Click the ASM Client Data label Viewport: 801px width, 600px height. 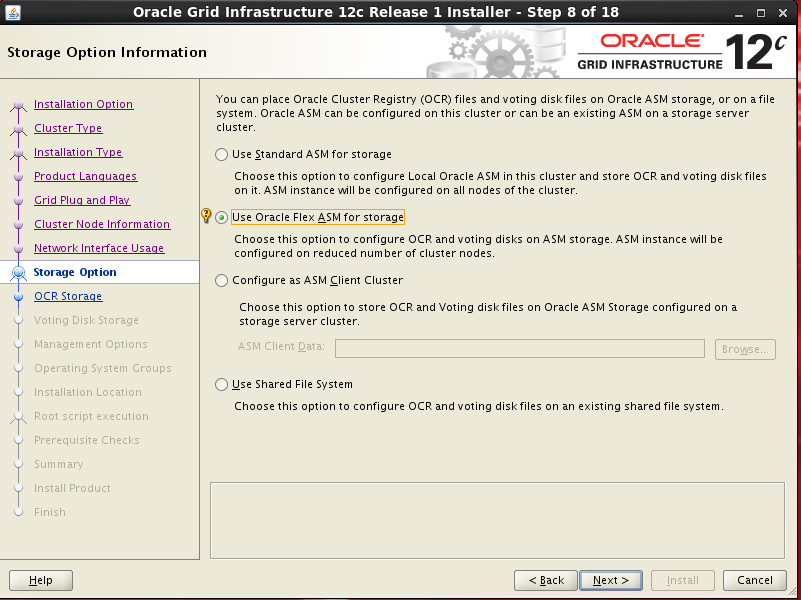[281, 346]
